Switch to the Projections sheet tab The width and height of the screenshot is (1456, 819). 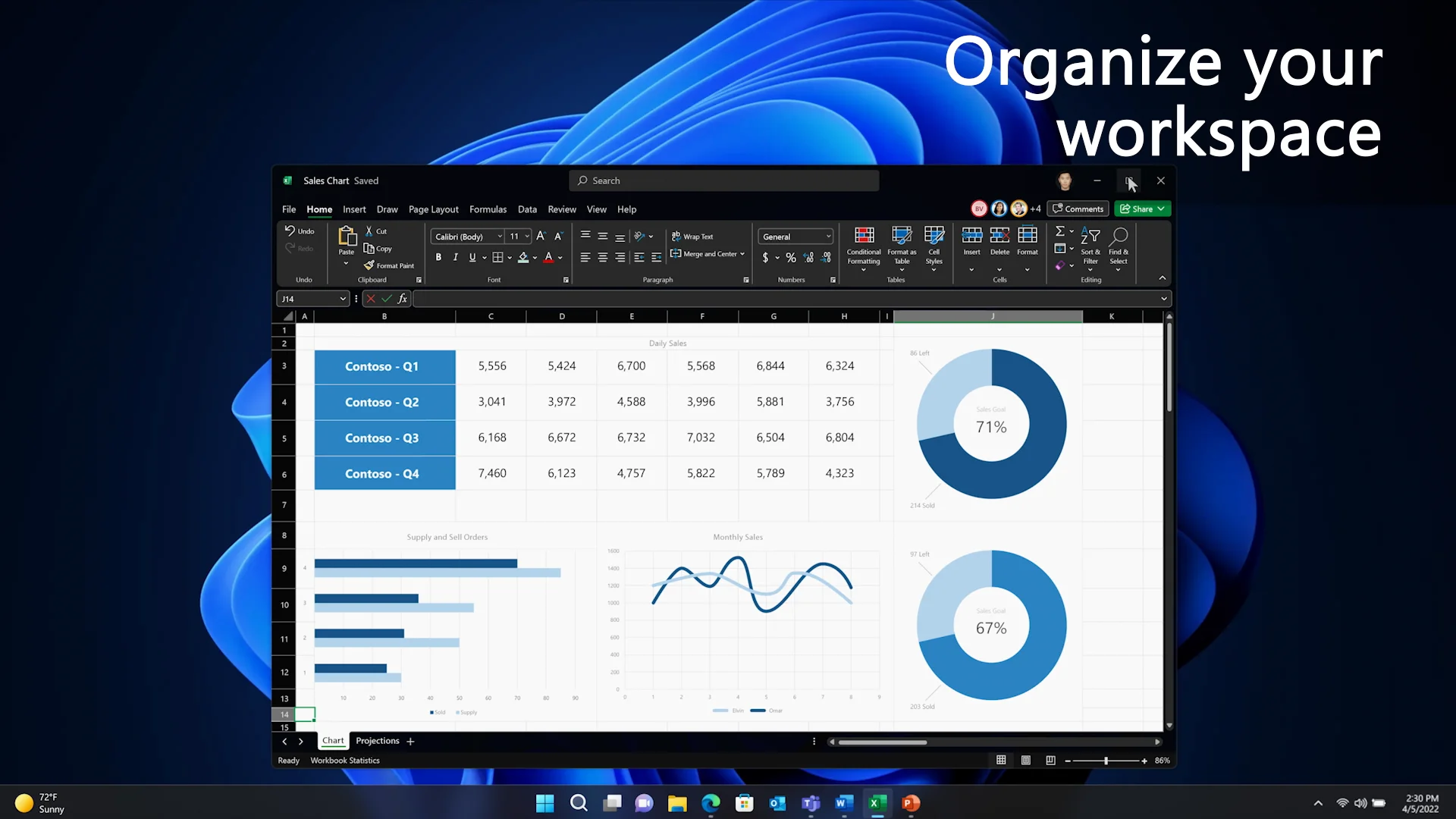tap(377, 741)
